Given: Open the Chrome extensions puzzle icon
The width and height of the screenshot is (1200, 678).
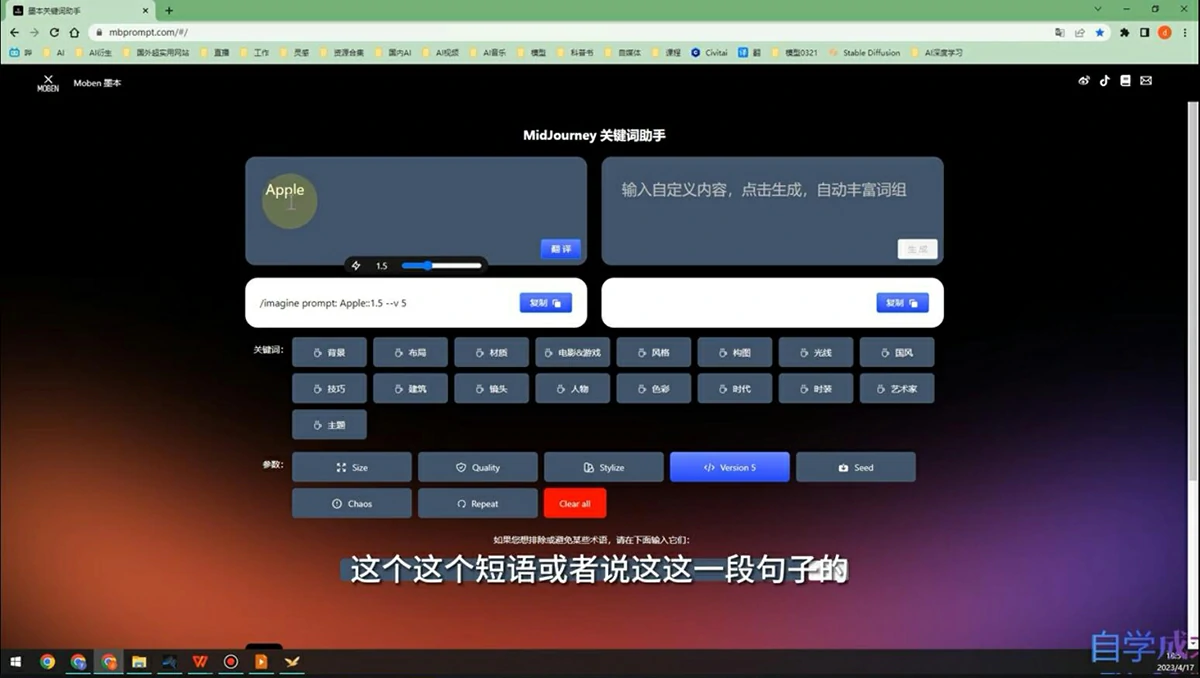Looking at the screenshot, I should (1125, 32).
